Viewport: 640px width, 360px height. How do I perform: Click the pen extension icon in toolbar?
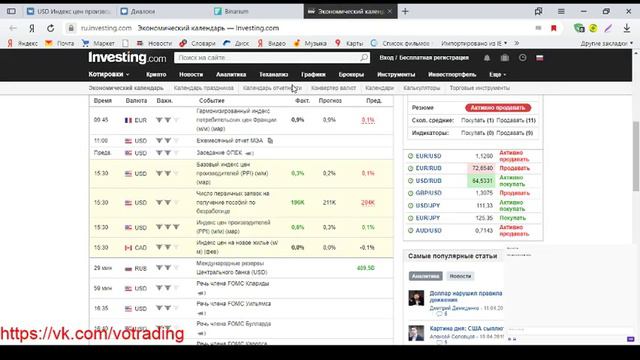[608, 28]
